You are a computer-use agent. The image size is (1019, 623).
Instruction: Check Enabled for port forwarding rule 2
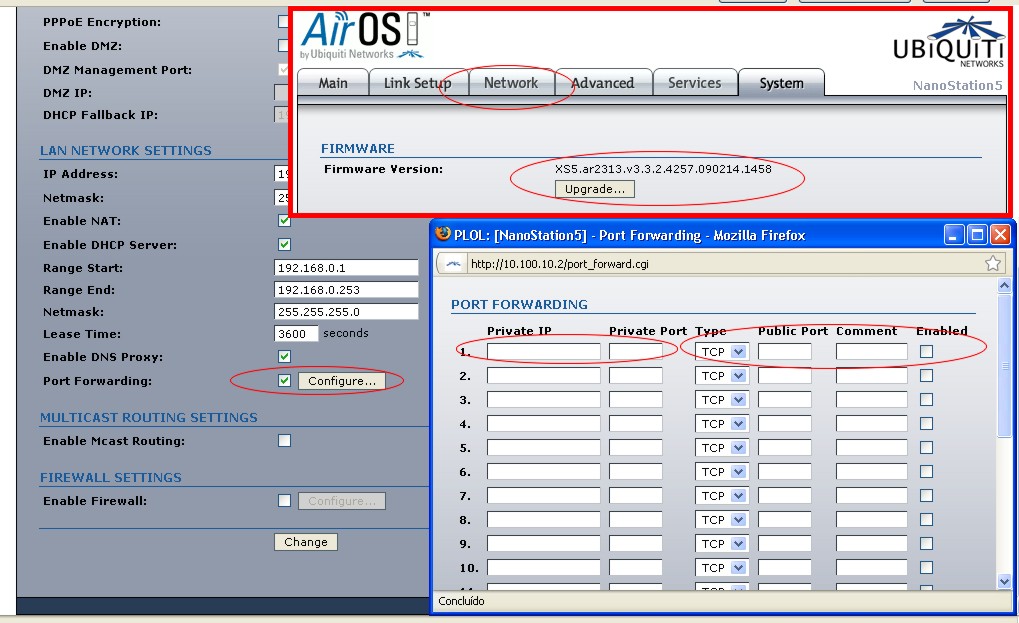click(927, 375)
